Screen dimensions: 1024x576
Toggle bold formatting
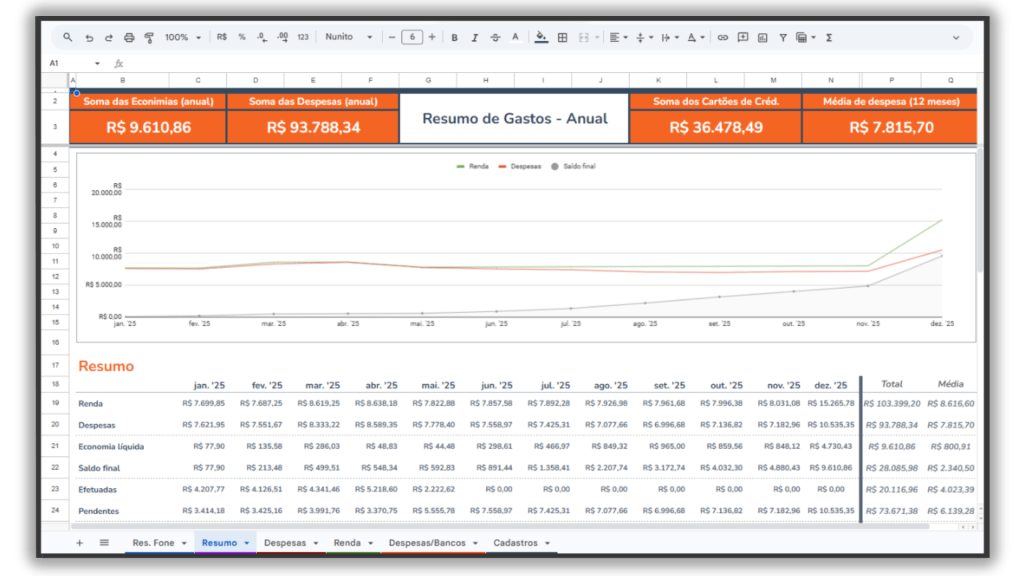pyautogui.click(x=454, y=37)
